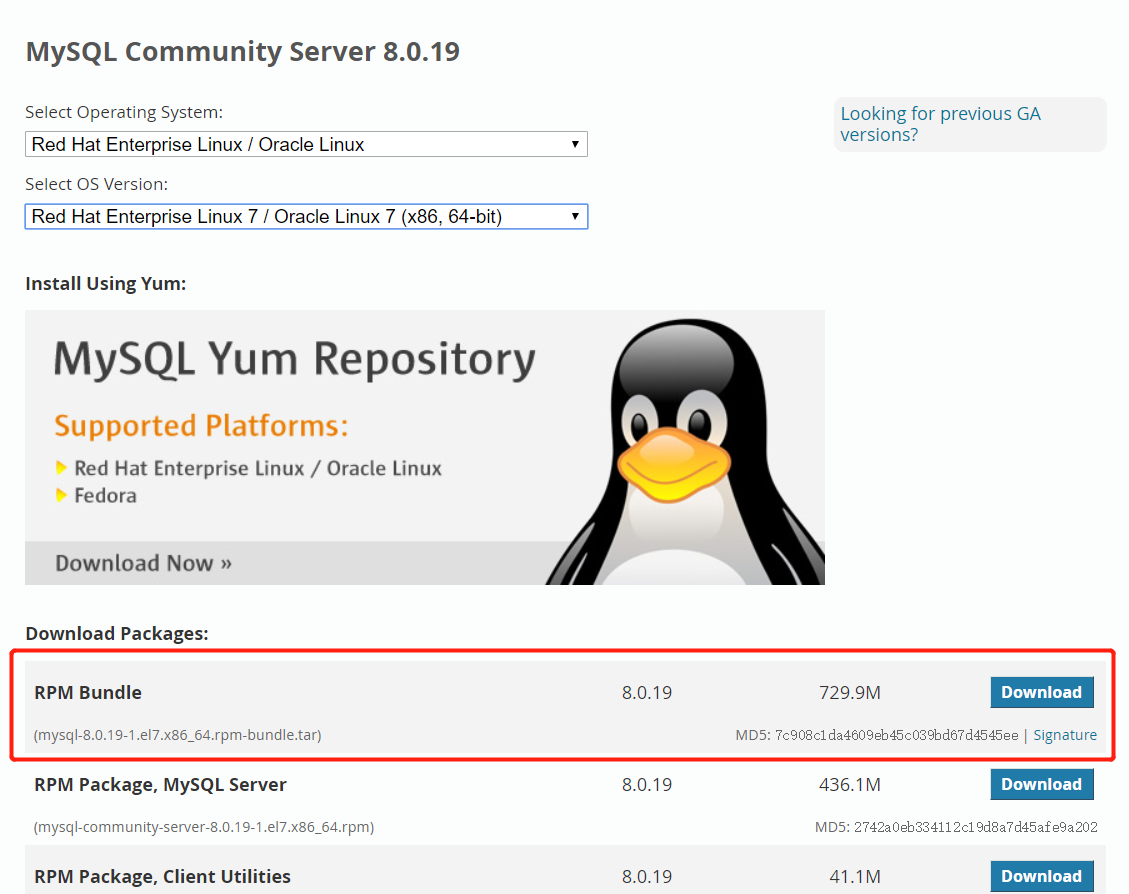Click Looking for previous GA versions link
Image resolution: width=1129 pixels, height=894 pixels.
(940, 124)
